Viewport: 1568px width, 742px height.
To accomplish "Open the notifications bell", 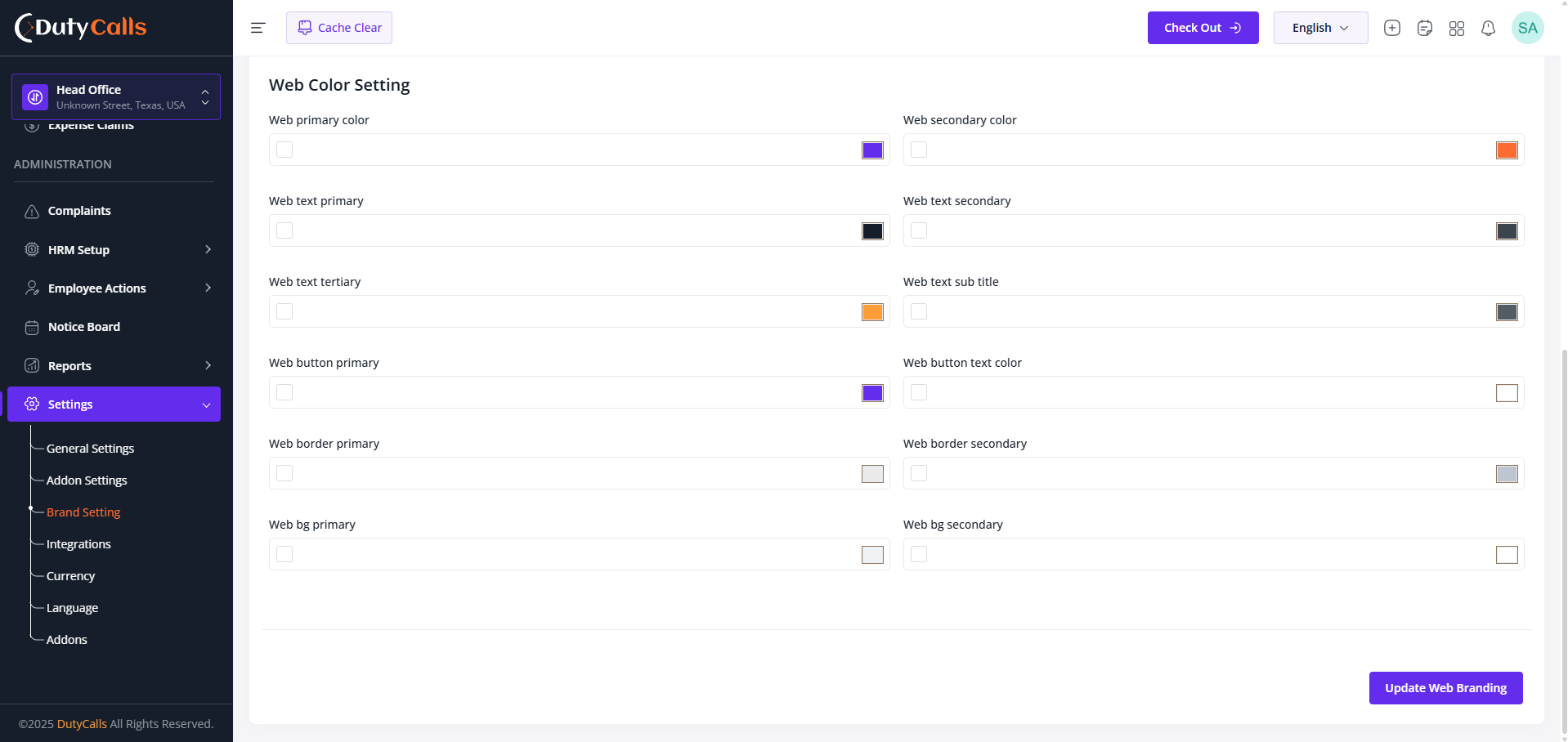I will pyautogui.click(x=1489, y=28).
